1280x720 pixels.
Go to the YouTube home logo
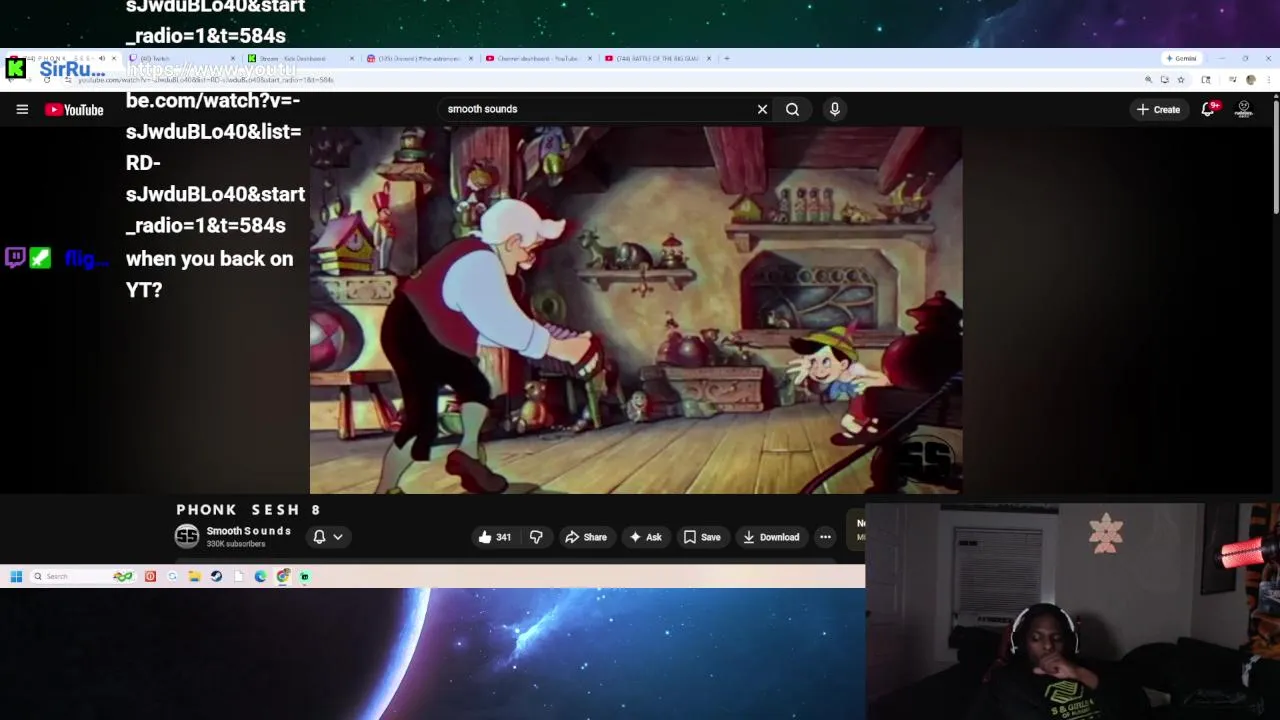[x=74, y=109]
